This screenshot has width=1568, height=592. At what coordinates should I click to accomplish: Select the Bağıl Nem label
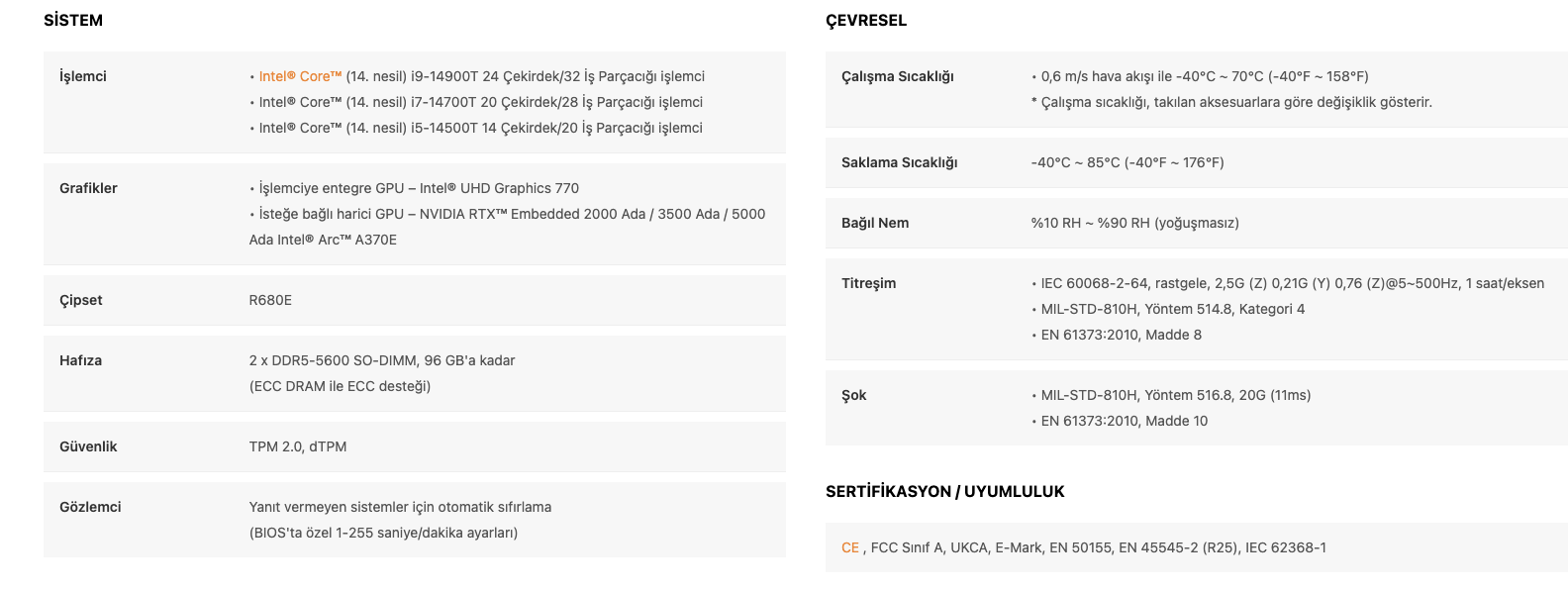click(x=875, y=223)
